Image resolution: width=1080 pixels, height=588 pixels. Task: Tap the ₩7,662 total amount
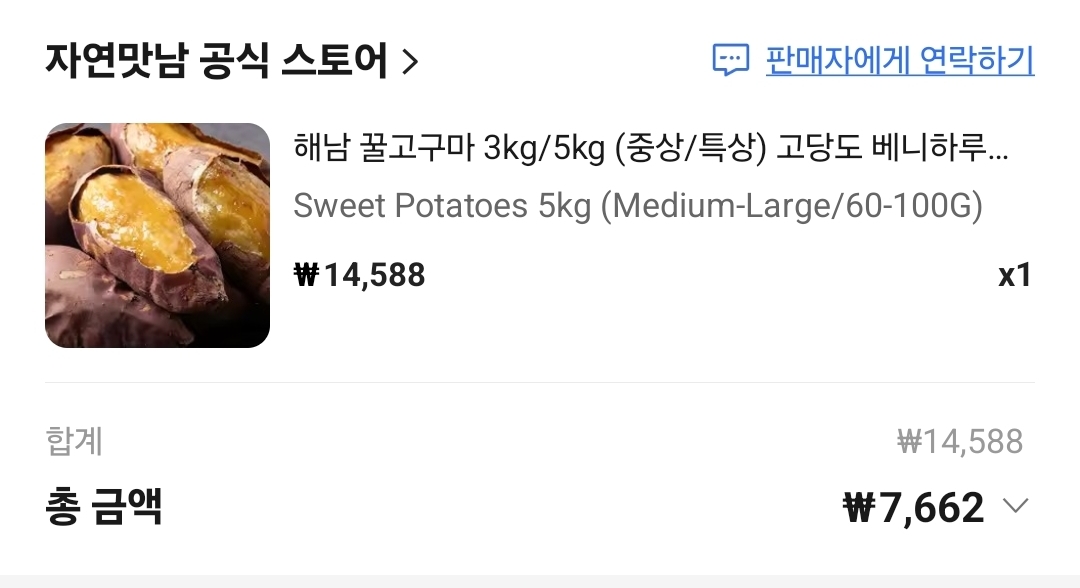[x=914, y=508]
